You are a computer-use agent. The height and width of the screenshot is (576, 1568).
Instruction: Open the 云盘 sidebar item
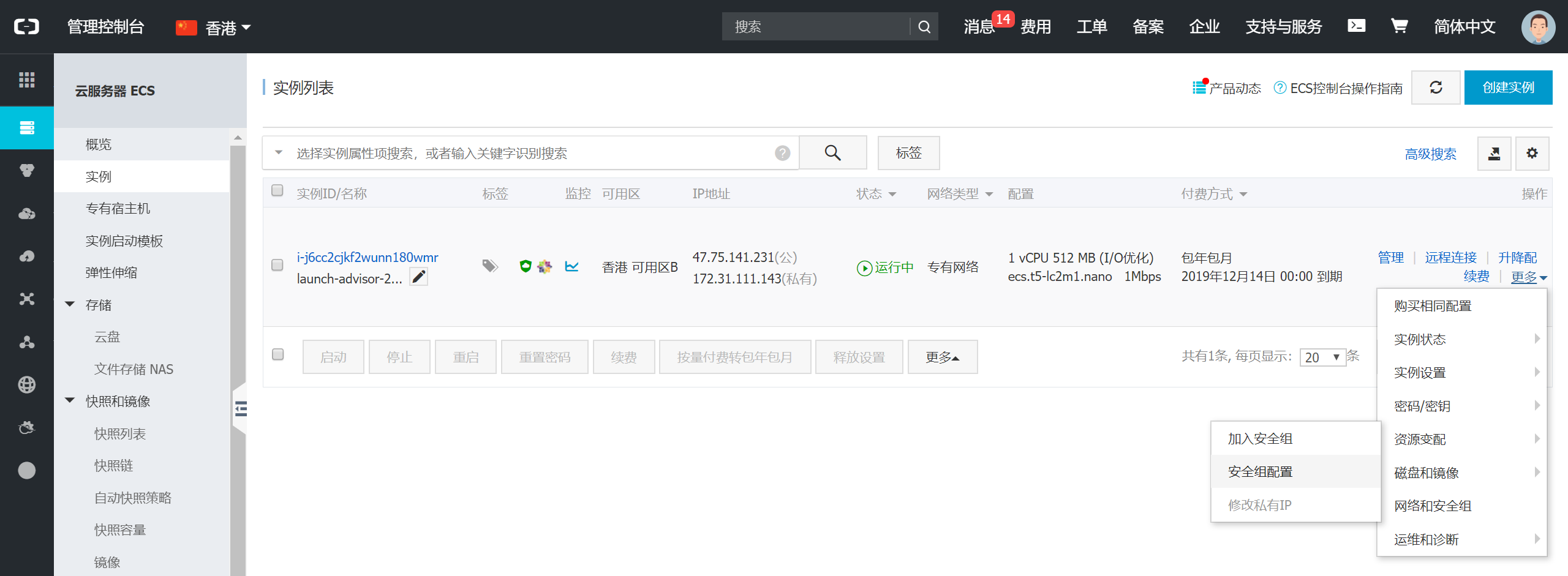tap(107, 337)
